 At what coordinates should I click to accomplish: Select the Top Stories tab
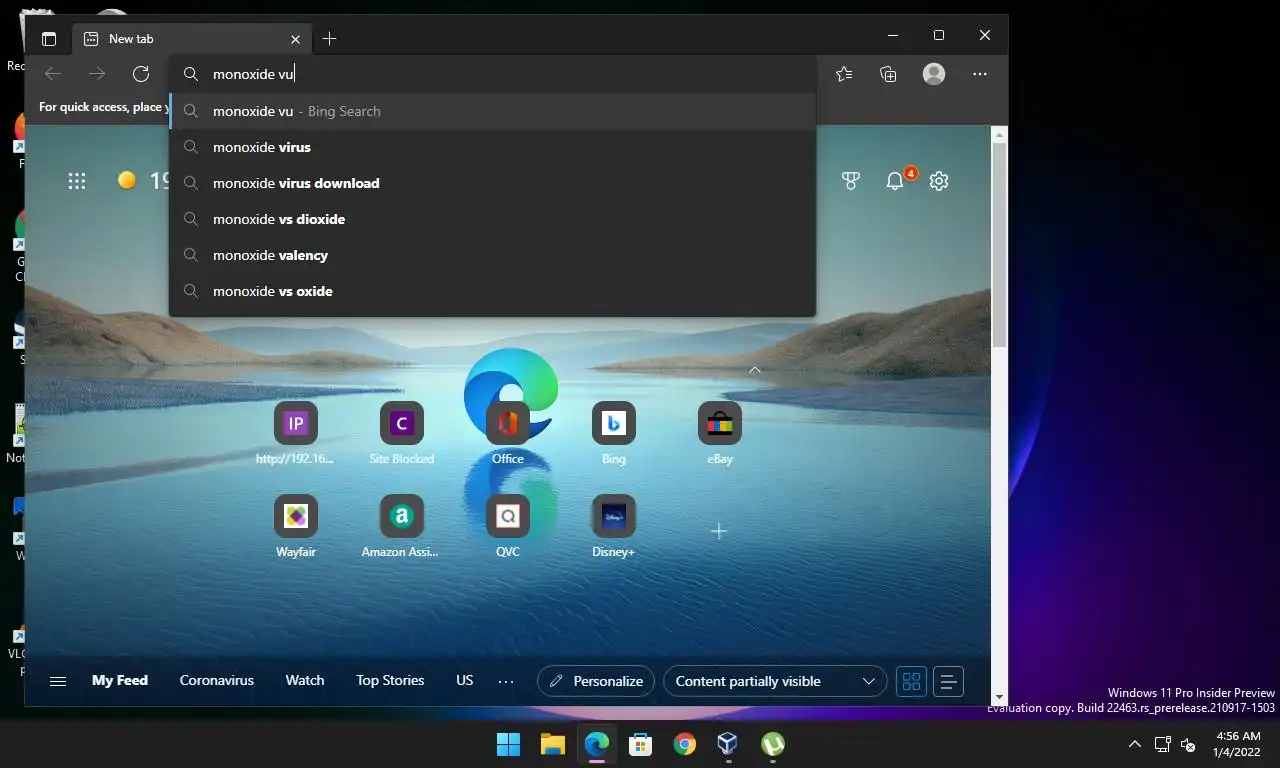tap(390, 681)
